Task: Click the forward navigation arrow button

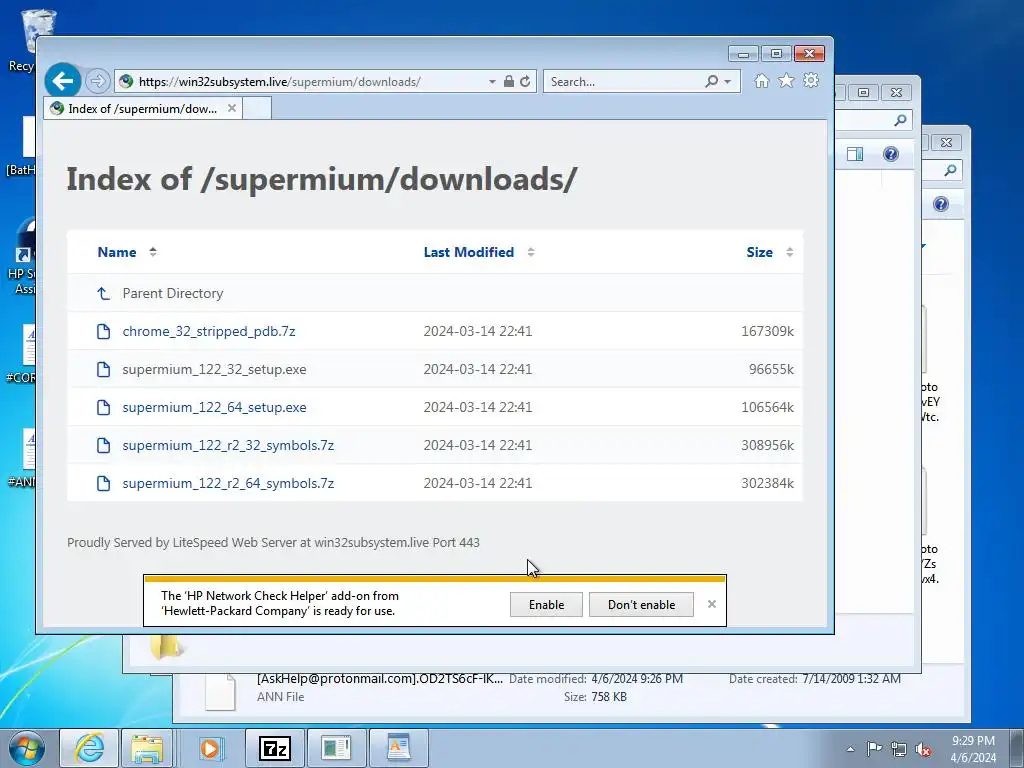Action: click(x=97, y=82)
